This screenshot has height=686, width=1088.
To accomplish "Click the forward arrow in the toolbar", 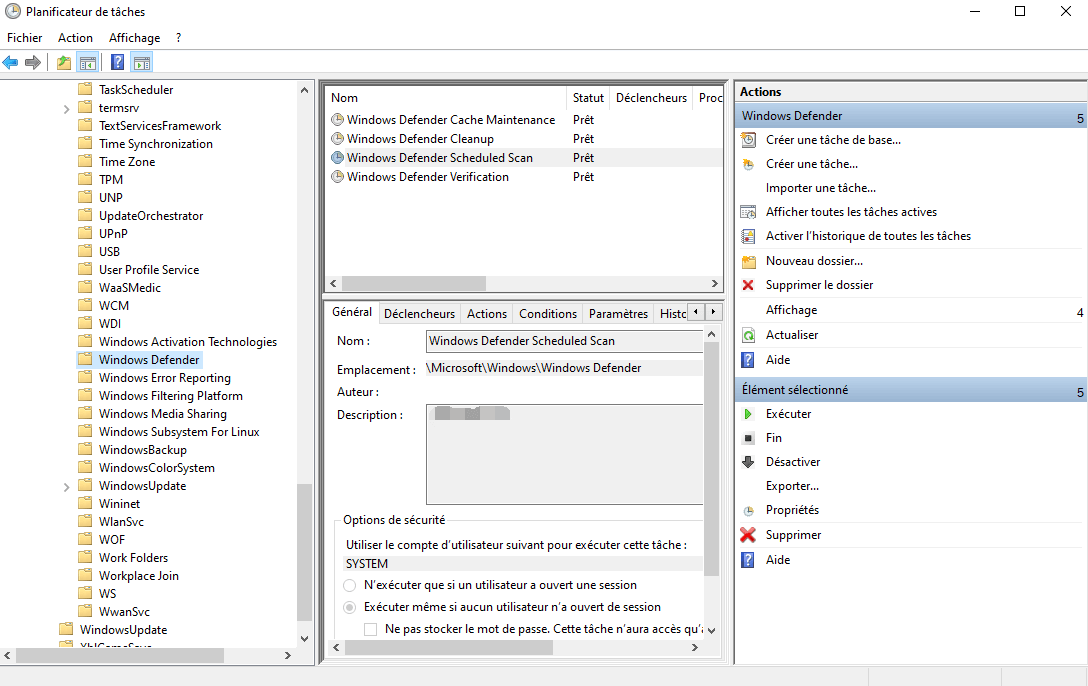I will pyautogui.click(x=33, y=63).
